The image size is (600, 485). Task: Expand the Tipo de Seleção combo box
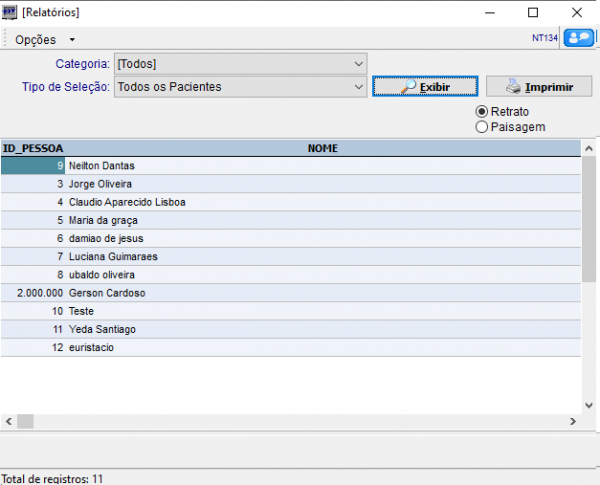point(359,87)
